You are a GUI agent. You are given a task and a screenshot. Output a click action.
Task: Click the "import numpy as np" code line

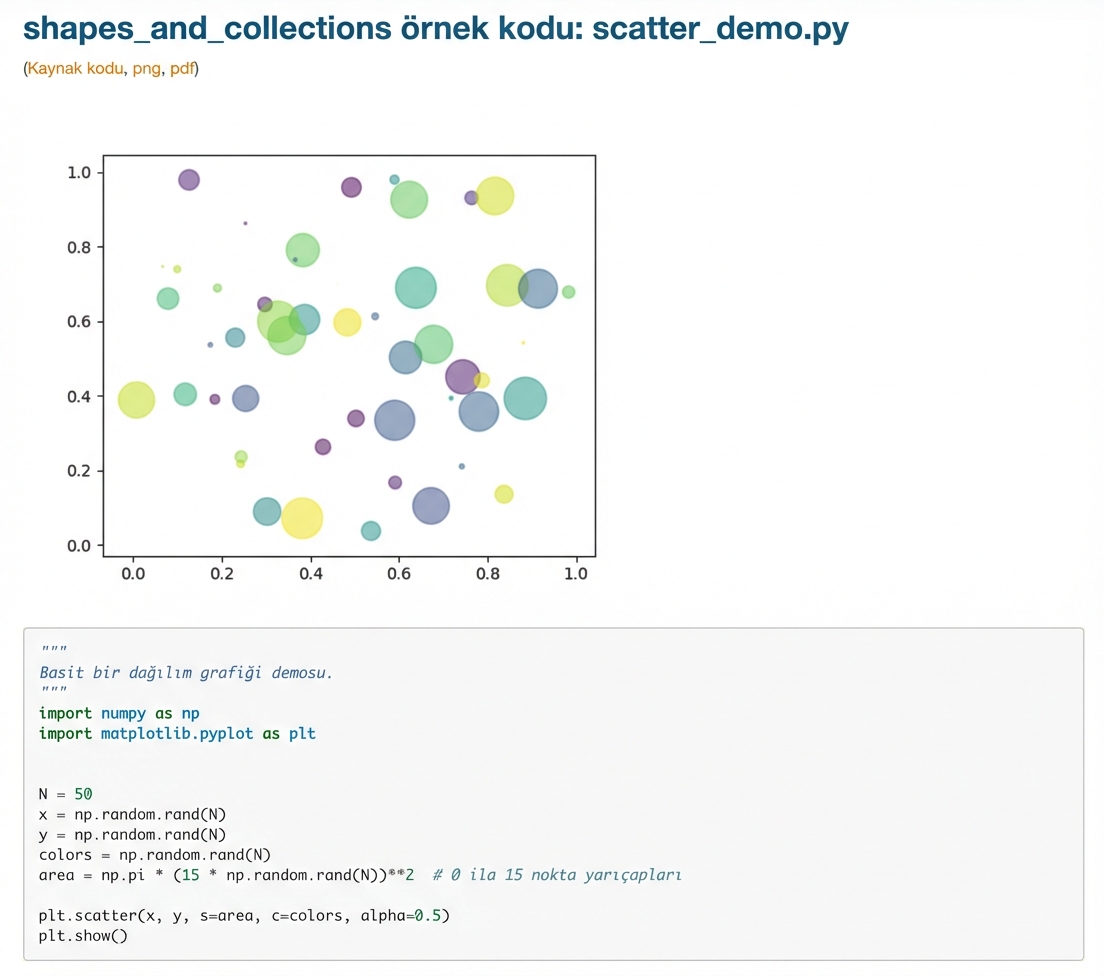click(119, 713)
